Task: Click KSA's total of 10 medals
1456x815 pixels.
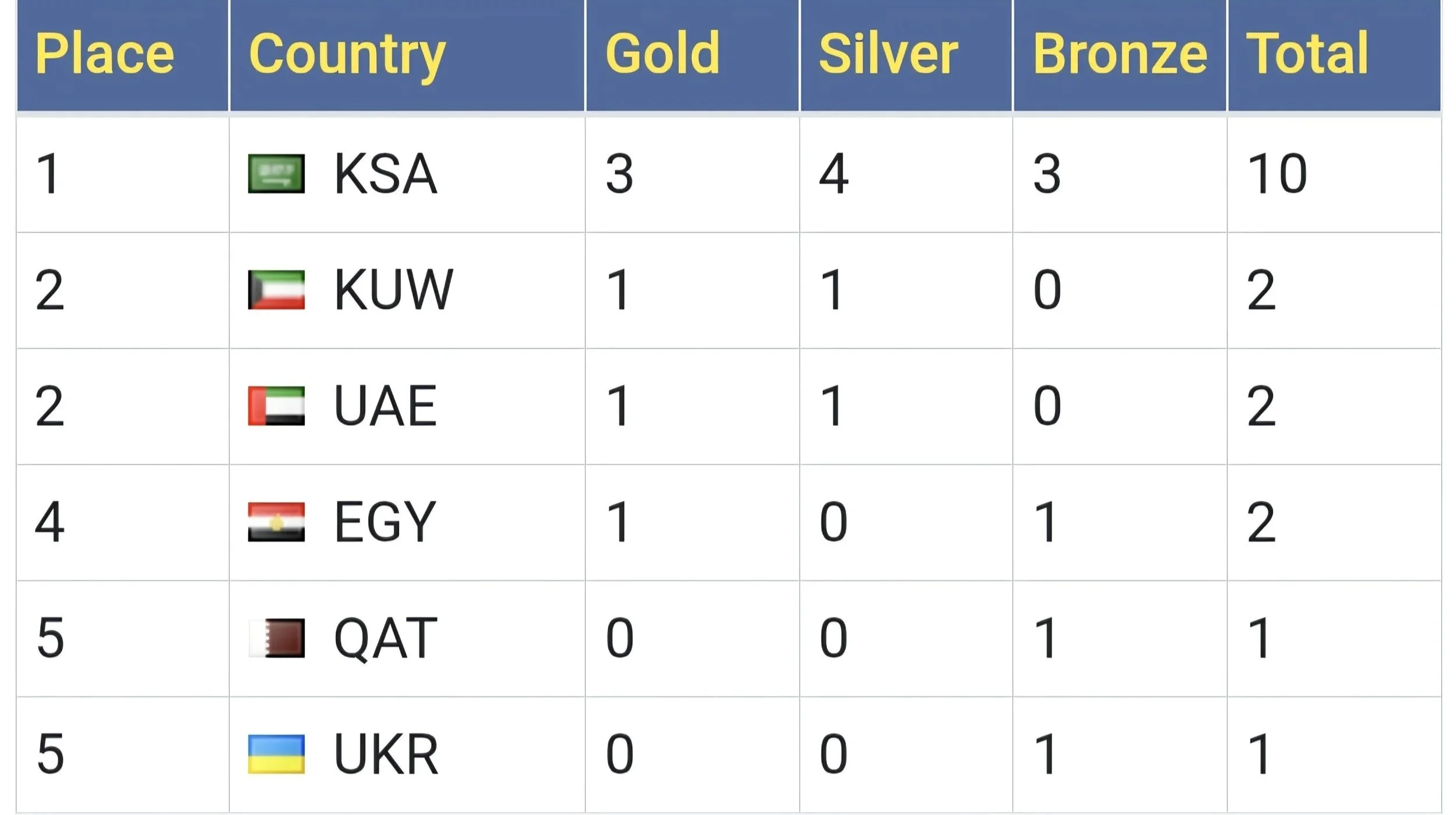Action: (x=1277, y=173)
